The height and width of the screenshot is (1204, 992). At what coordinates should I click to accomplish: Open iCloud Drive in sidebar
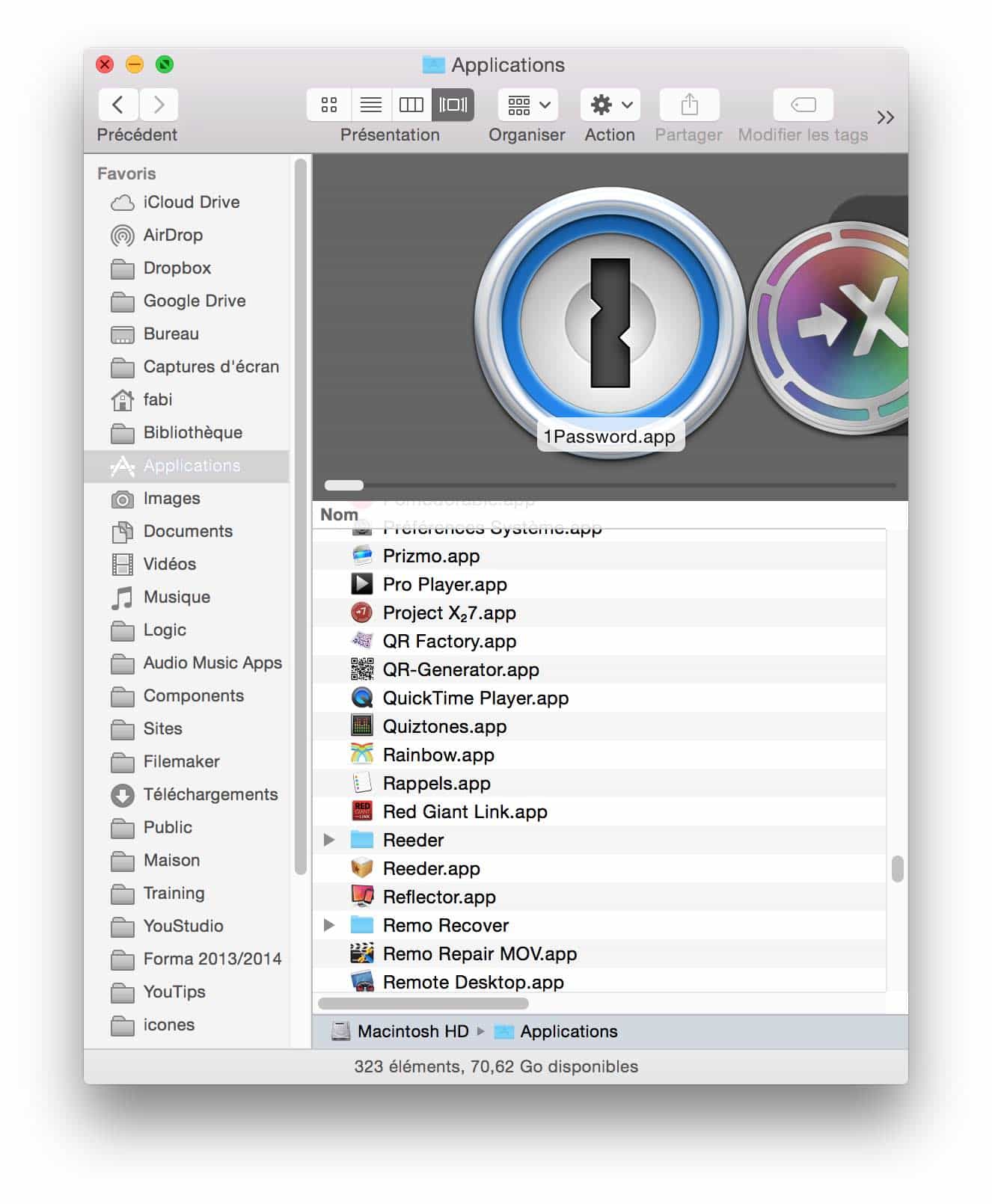pos(187,202)
